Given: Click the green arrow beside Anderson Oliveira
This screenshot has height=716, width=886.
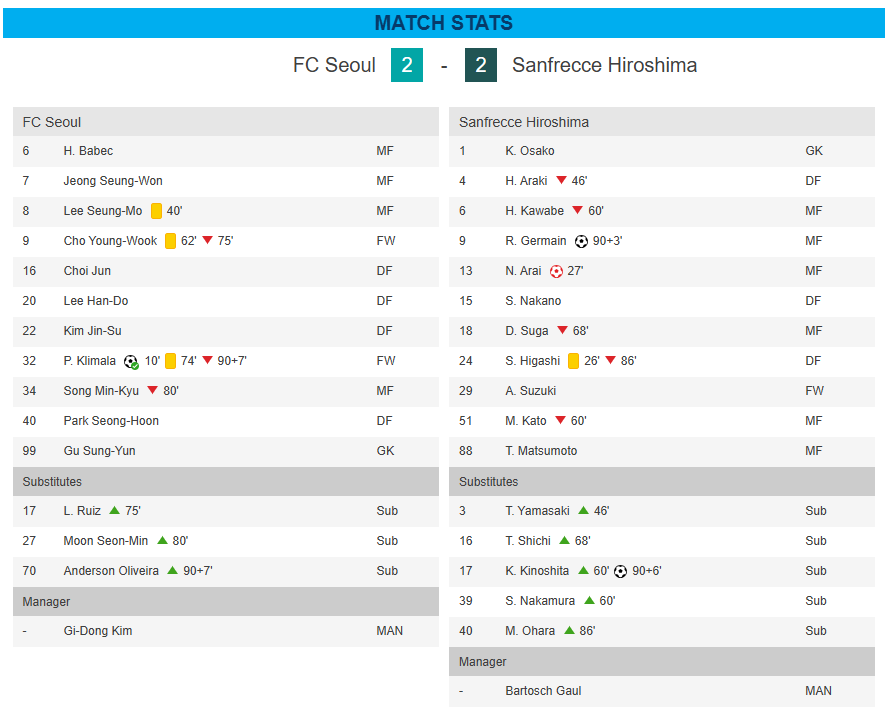Looking at the screenshot, I should (x=172, y=571).
